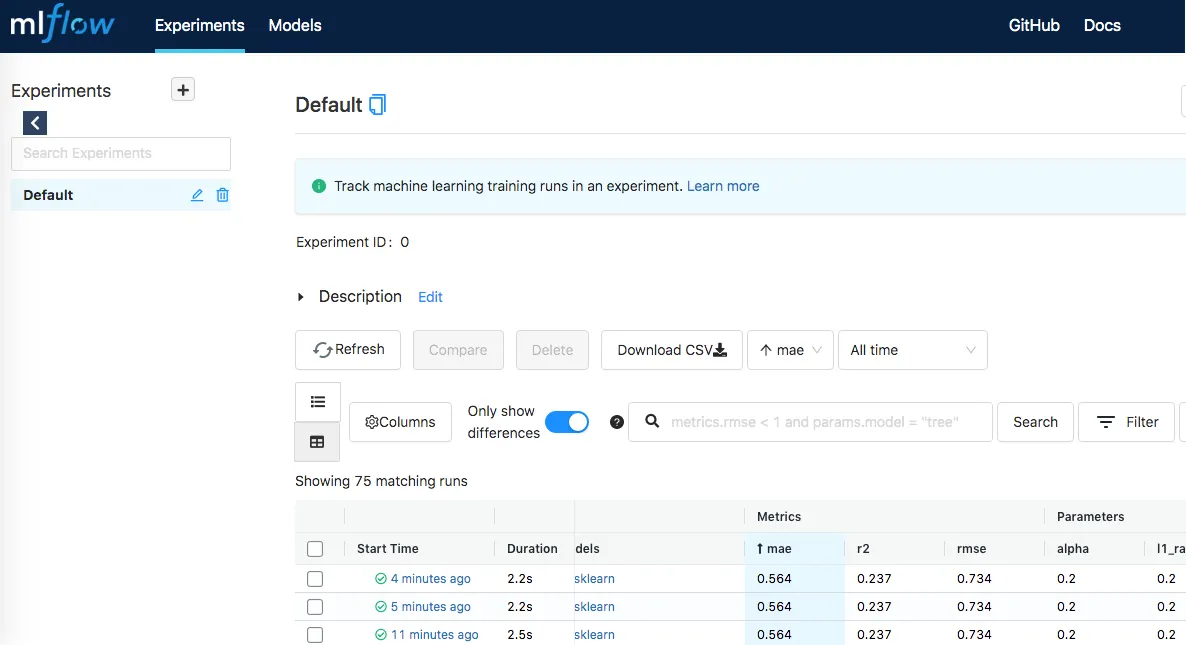Select the table view icon
The image size is (1186, 645).
[x=317, y=440]
